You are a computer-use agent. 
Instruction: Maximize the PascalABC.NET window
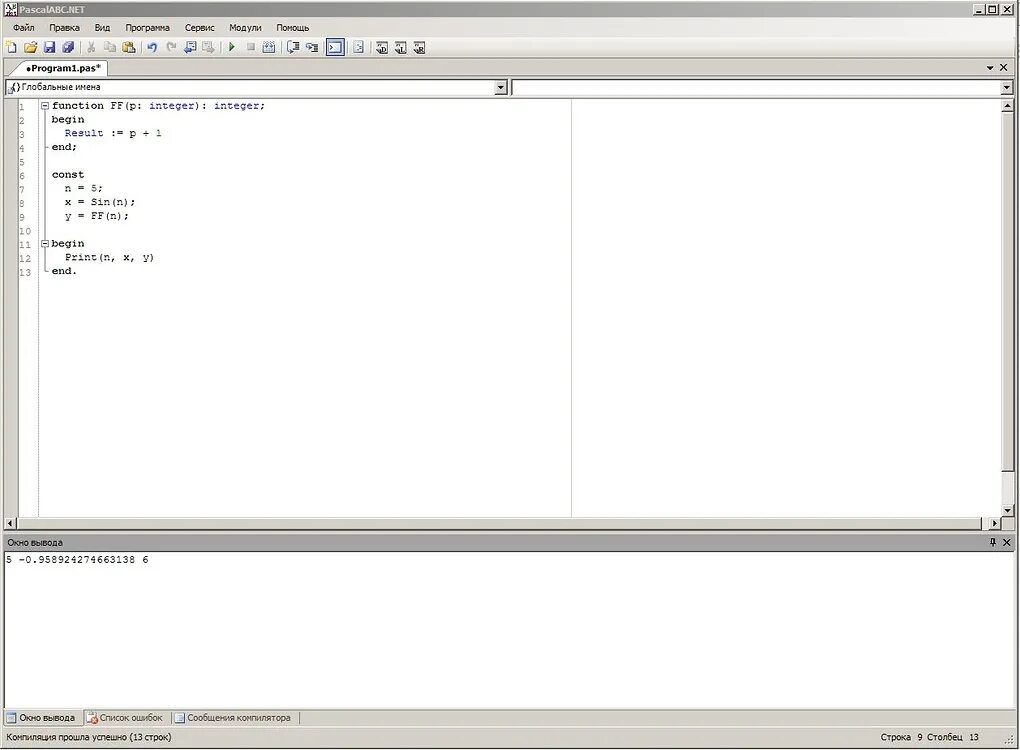click(x=992, y=9)
